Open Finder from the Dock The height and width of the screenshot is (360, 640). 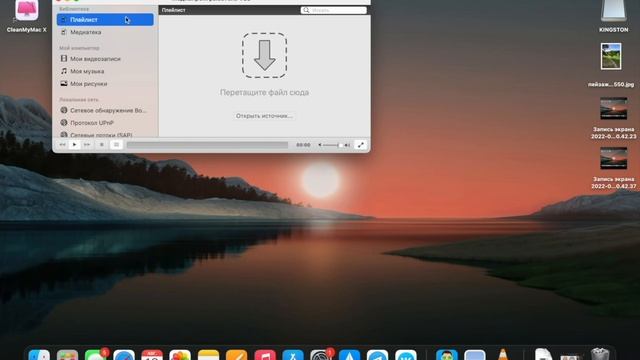39,355
